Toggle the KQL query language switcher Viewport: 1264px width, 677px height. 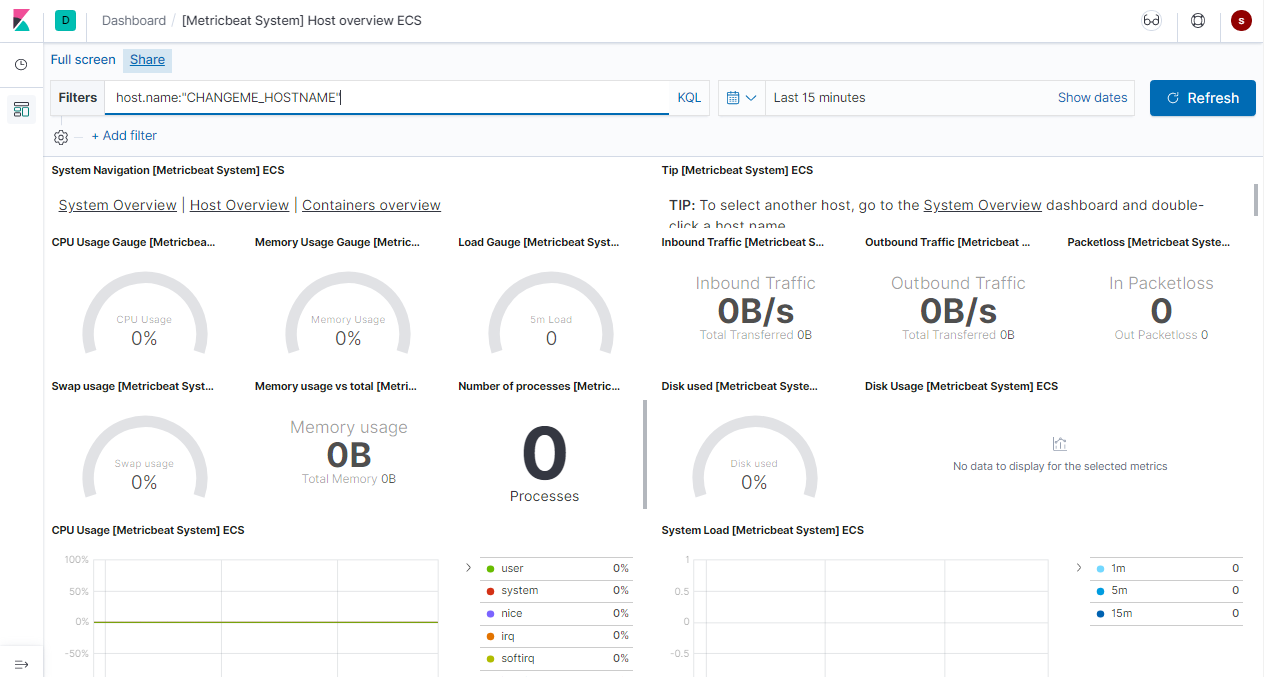pos(689,98)
